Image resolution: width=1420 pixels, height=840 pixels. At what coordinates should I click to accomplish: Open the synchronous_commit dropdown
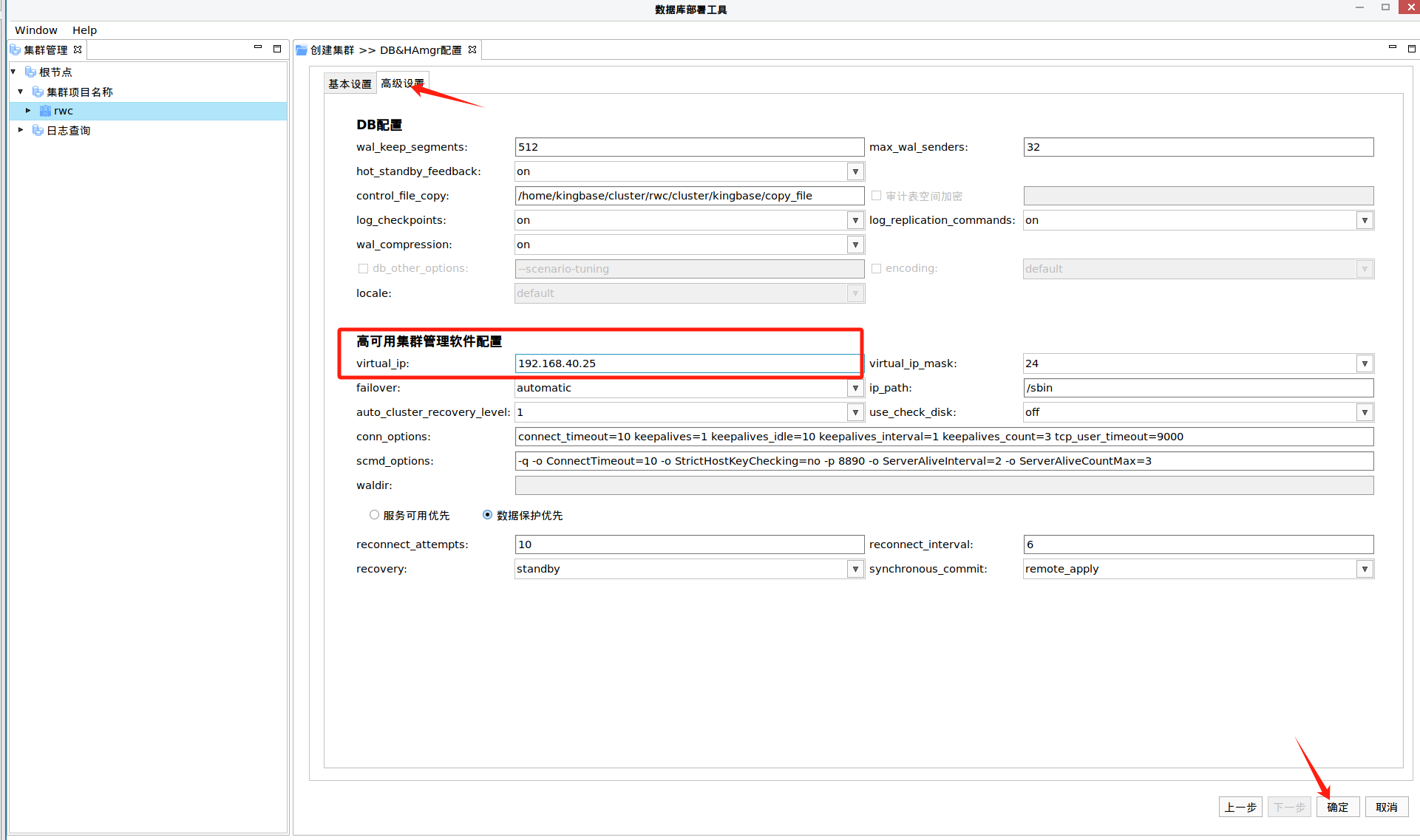coord(1365,569)
